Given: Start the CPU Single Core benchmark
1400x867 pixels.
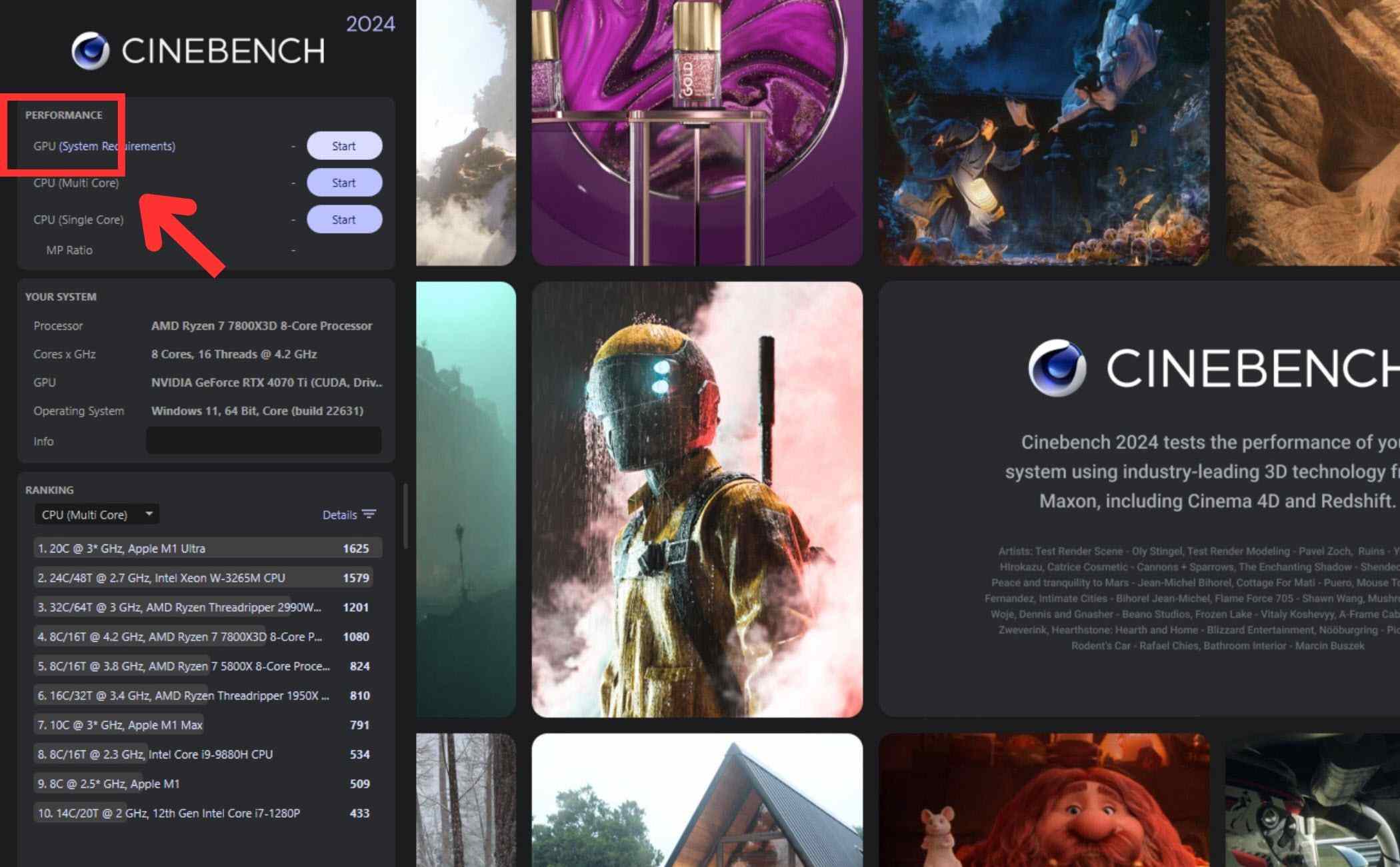Looking at the screenshot, I should [x=344, y=219].
